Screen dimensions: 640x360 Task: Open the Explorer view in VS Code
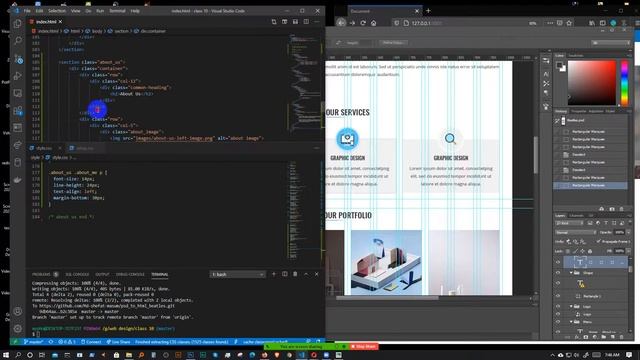[18, 24]
